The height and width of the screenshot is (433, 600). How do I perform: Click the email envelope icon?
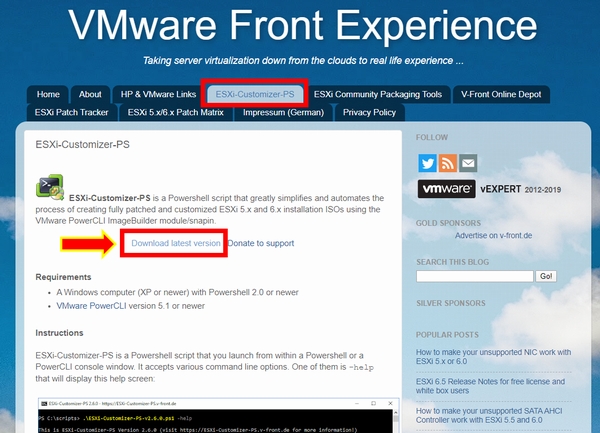tap(468, 163)
